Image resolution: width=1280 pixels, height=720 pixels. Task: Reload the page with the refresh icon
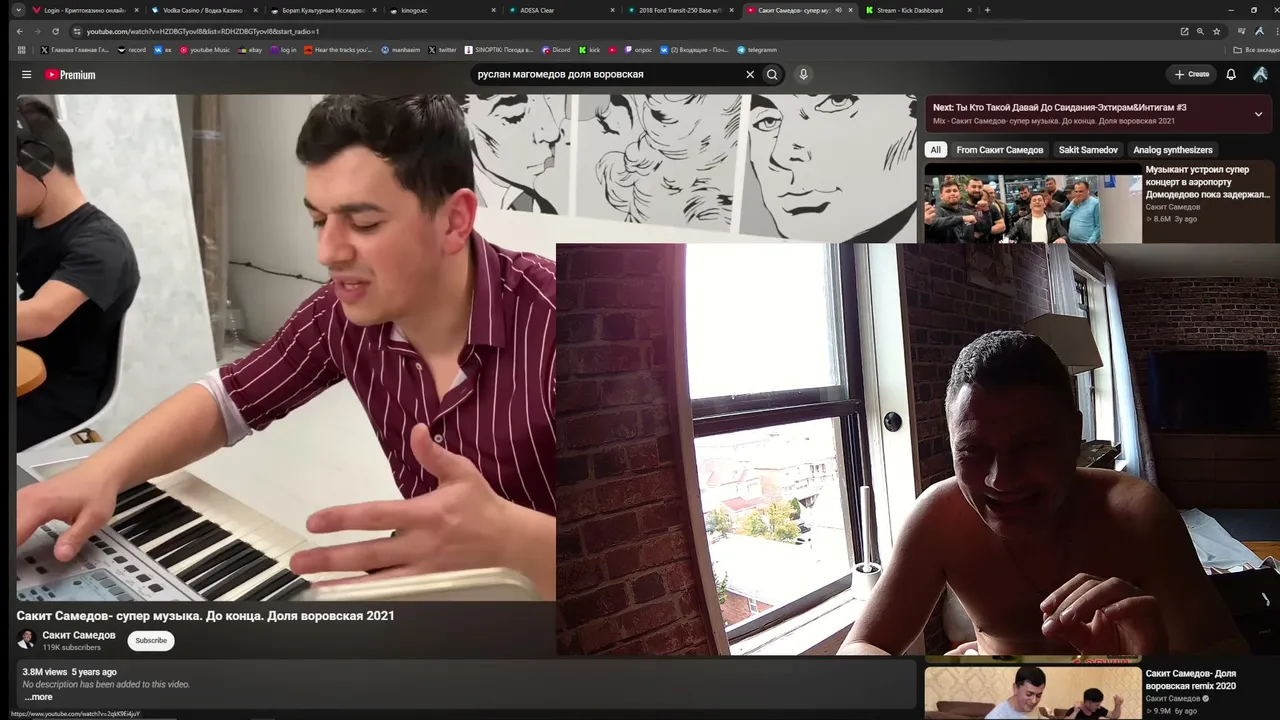[x=55, y=31]
